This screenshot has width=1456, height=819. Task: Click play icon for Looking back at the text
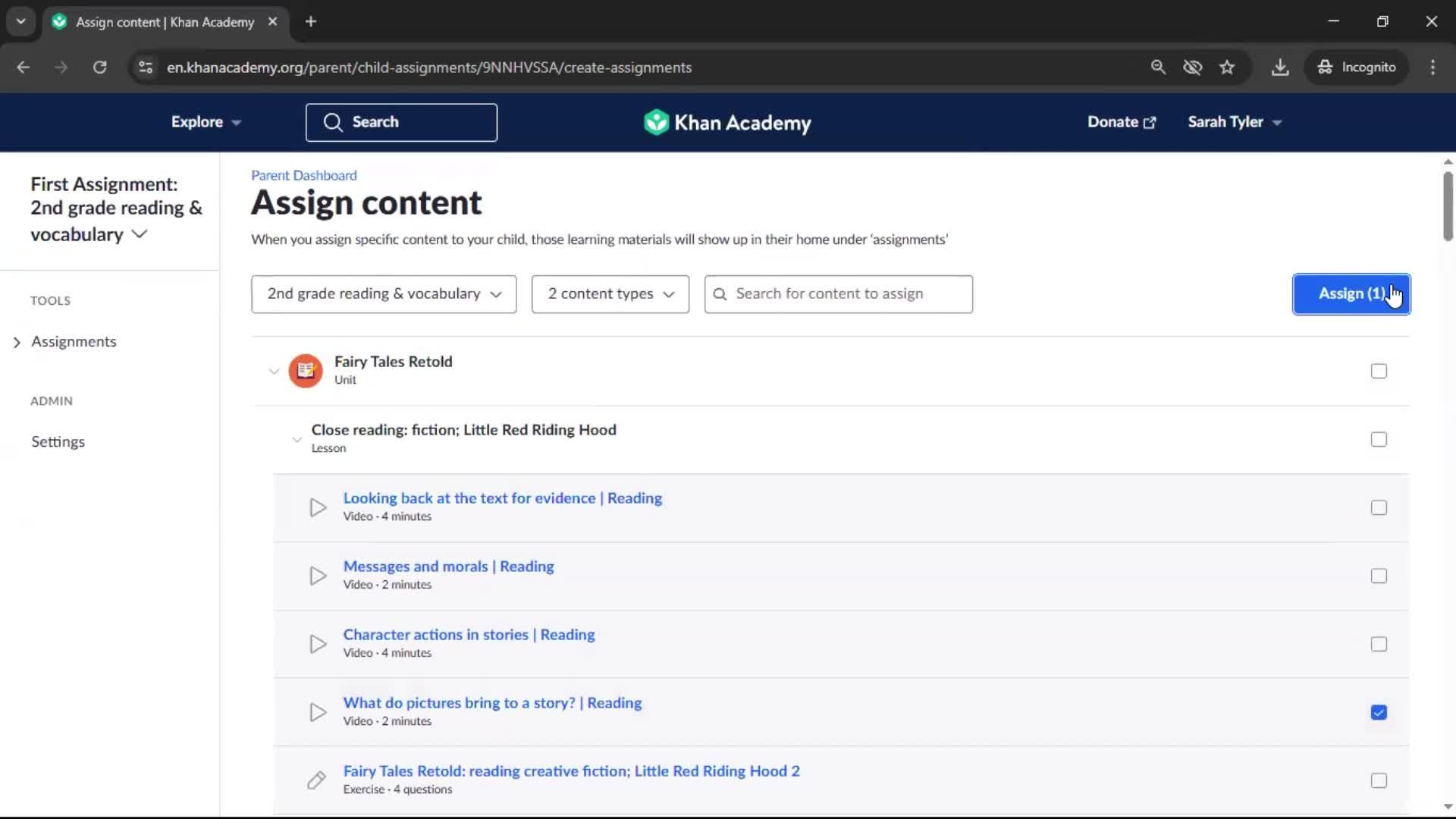(x=318, y=507)
